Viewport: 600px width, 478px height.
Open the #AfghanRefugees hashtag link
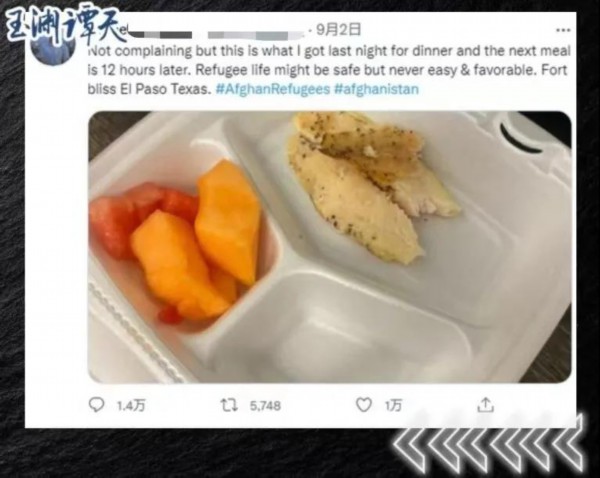pos(273,89)
